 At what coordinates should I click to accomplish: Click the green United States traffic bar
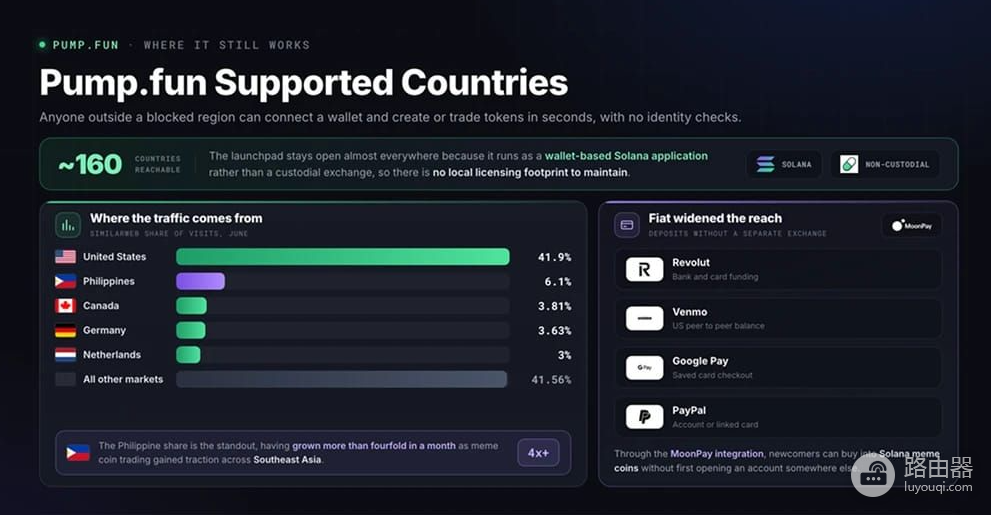point(343,257)
